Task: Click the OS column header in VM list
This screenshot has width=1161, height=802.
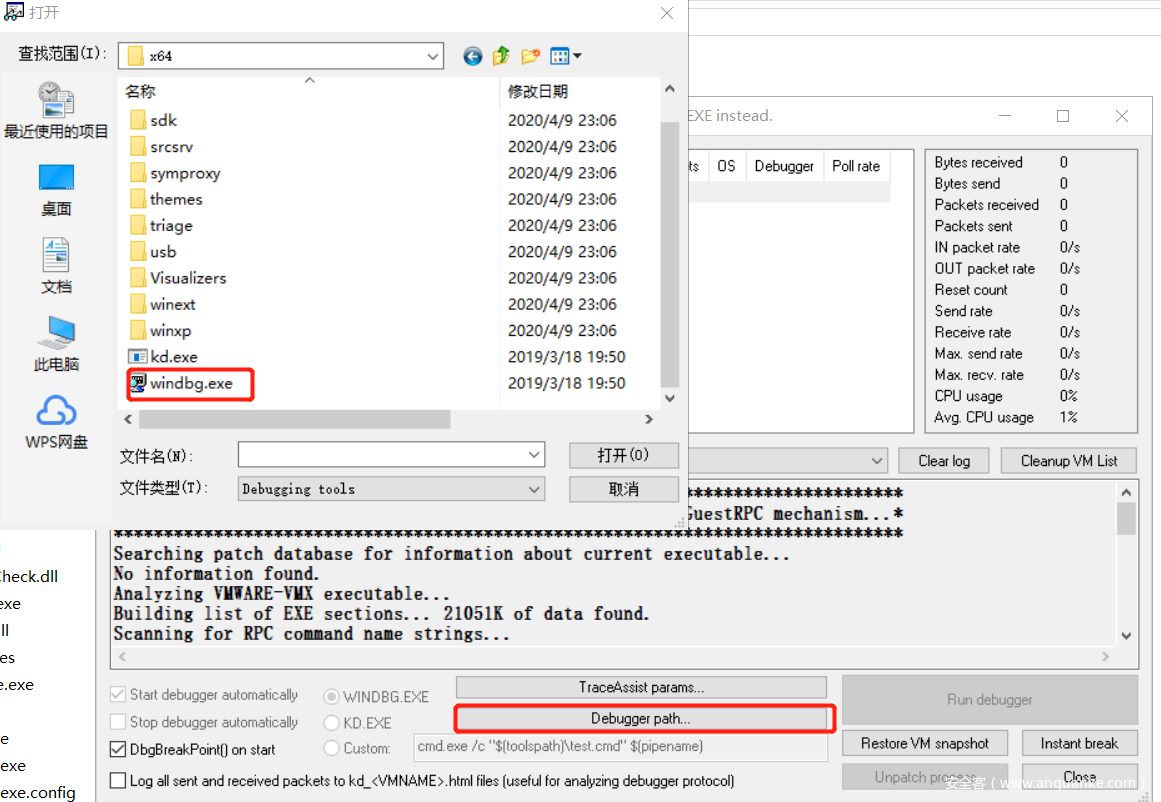Action: point(726,166)
